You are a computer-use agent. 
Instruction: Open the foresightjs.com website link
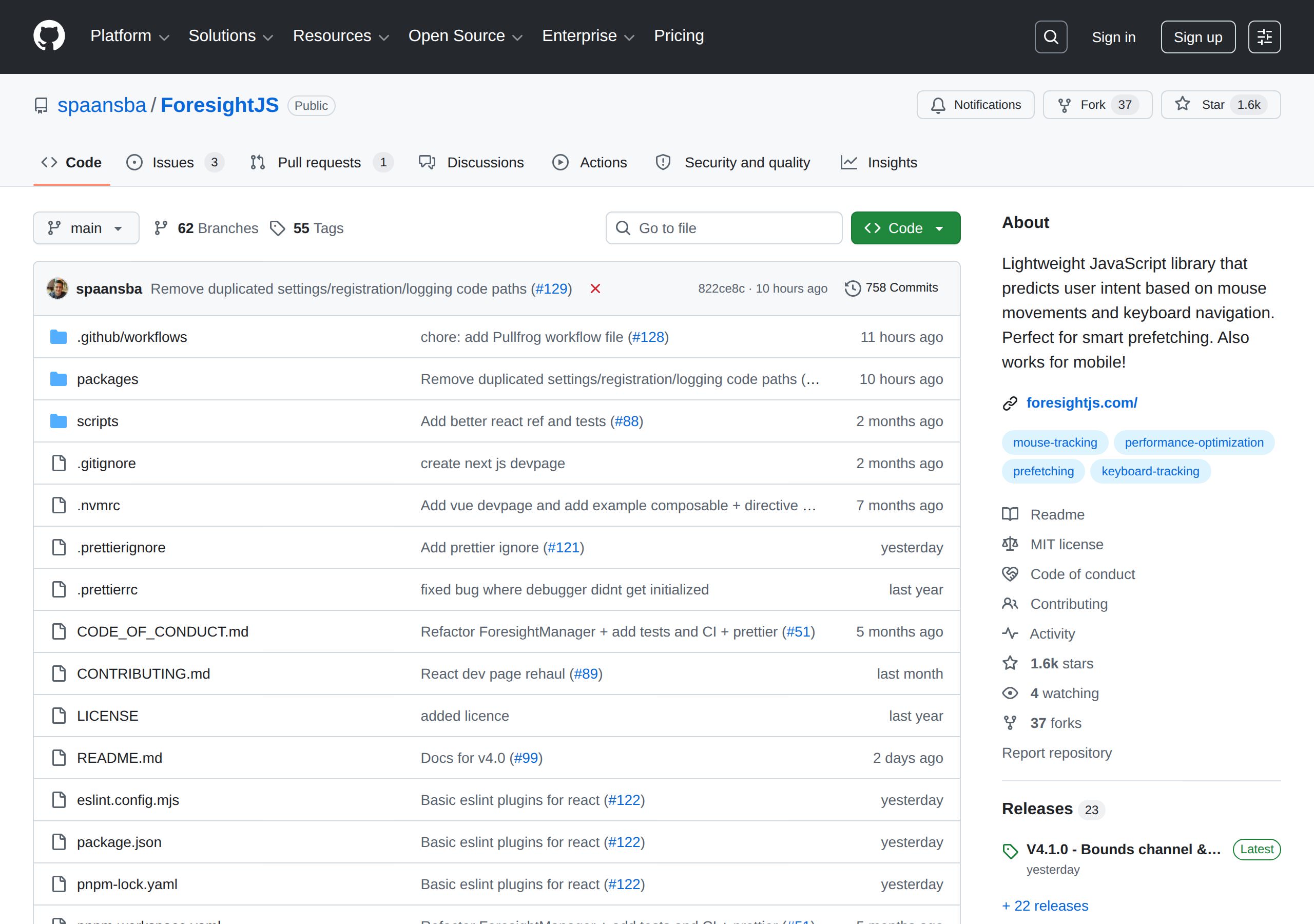pos(1081,403)
